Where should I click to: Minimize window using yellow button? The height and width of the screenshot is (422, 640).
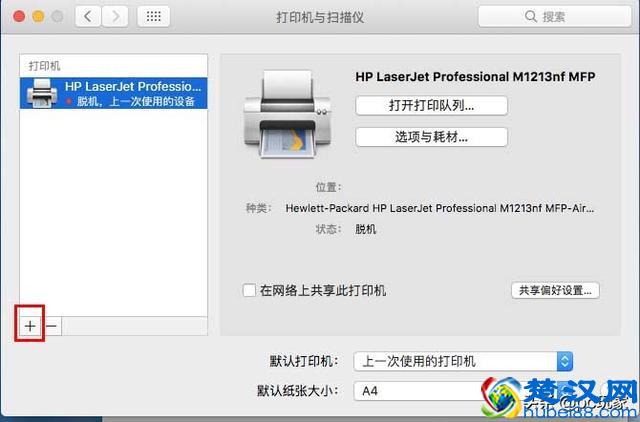tap(39, 17)
